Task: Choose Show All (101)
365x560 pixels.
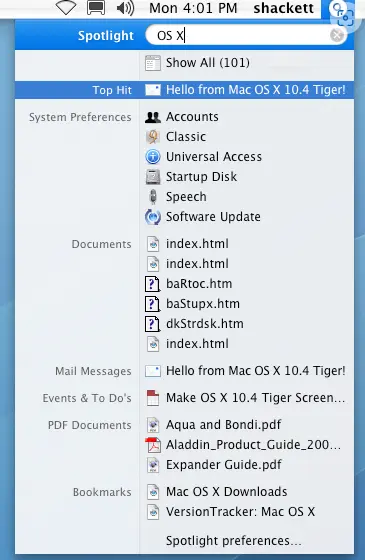Action: pos(208,63)
